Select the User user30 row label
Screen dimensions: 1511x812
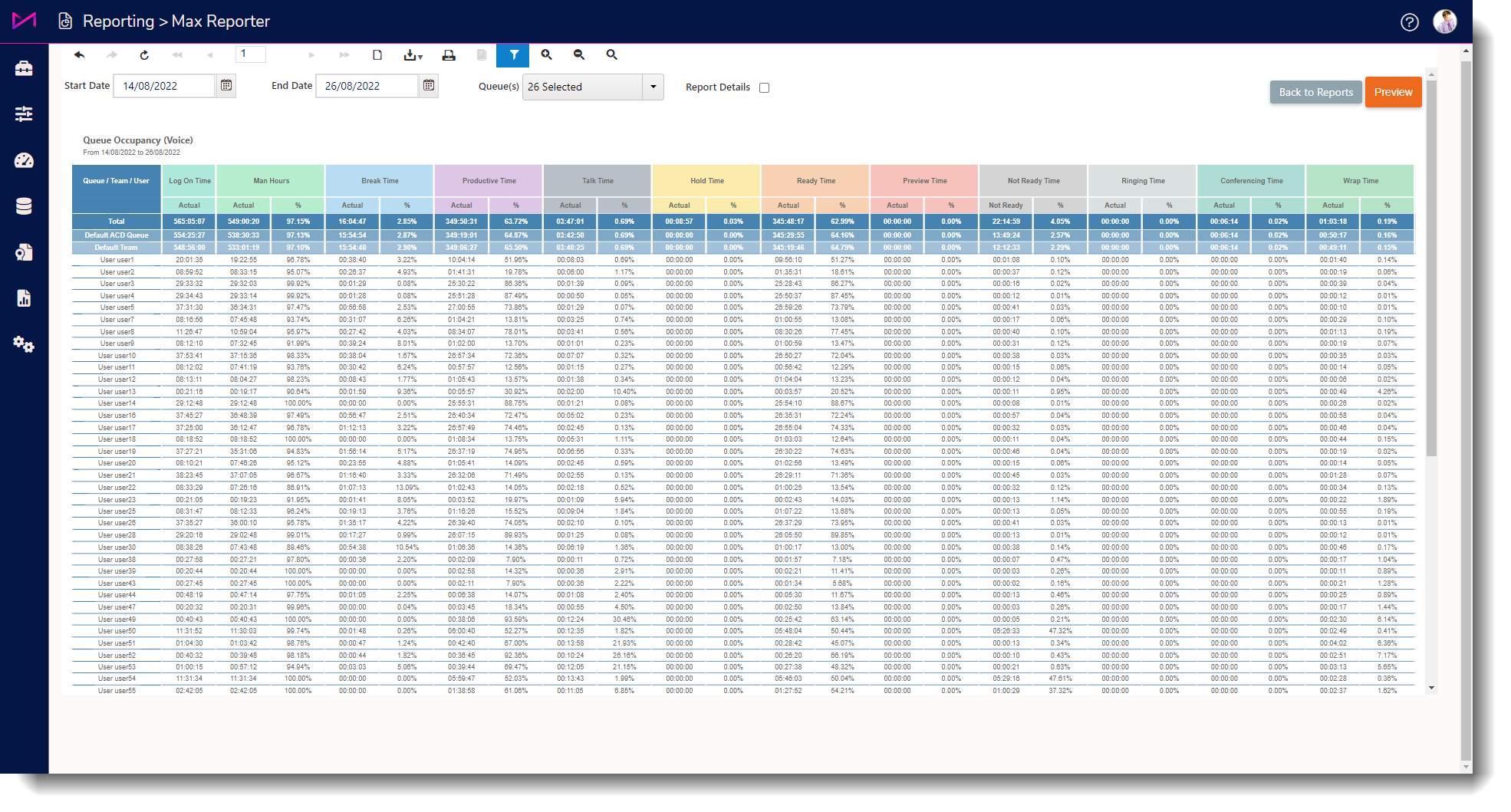coord(117,547)
